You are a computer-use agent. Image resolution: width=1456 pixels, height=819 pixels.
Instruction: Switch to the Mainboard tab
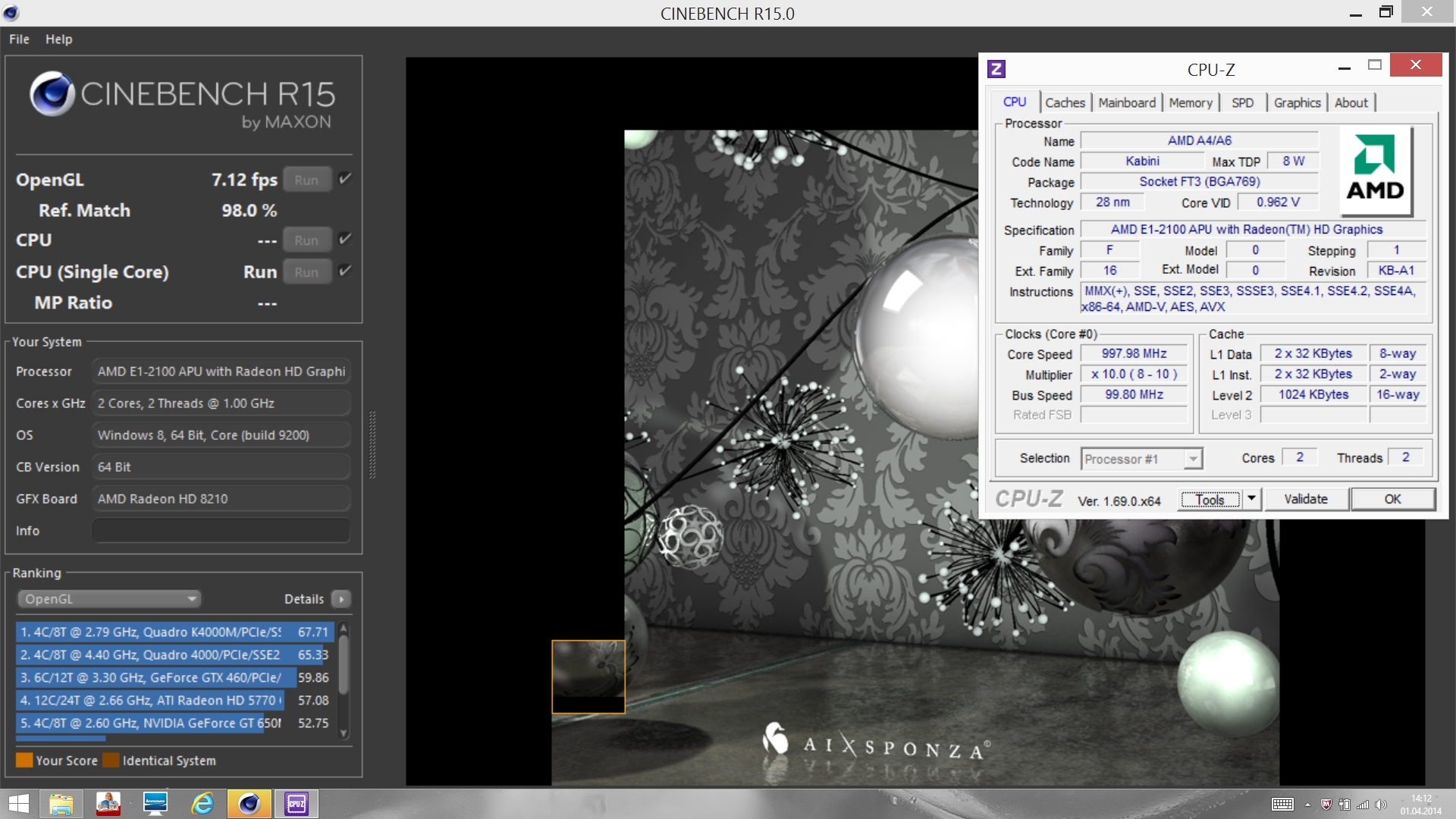tap(1127, 102)
